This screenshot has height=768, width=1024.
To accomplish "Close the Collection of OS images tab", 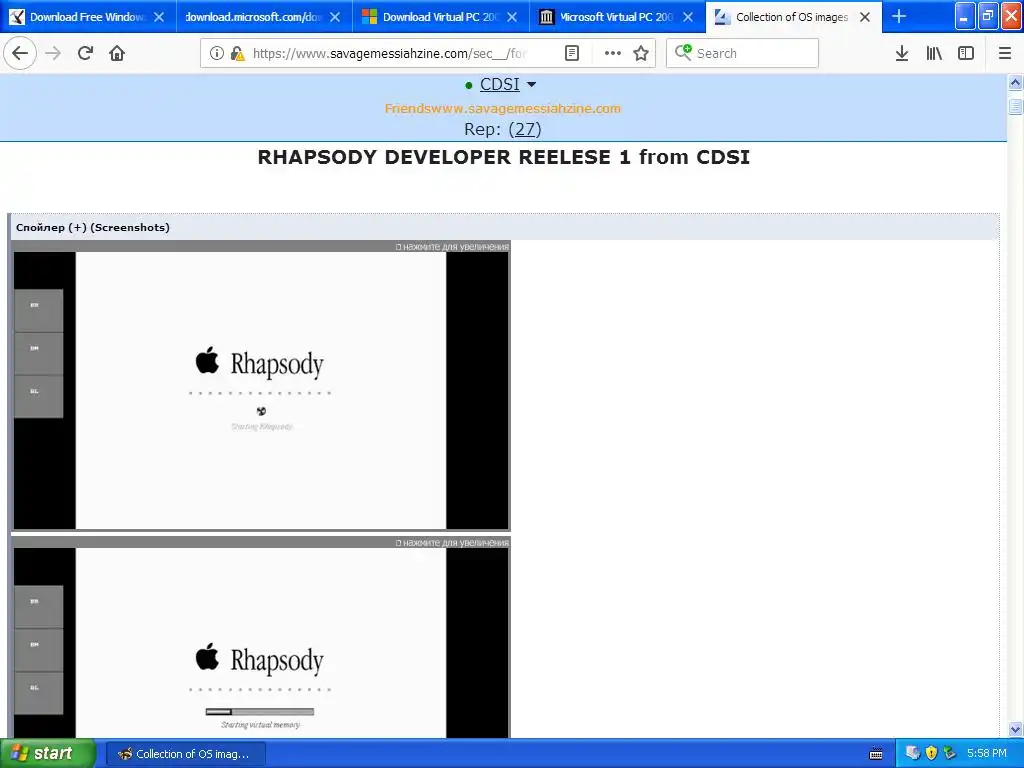I will (x=865, y=17).
